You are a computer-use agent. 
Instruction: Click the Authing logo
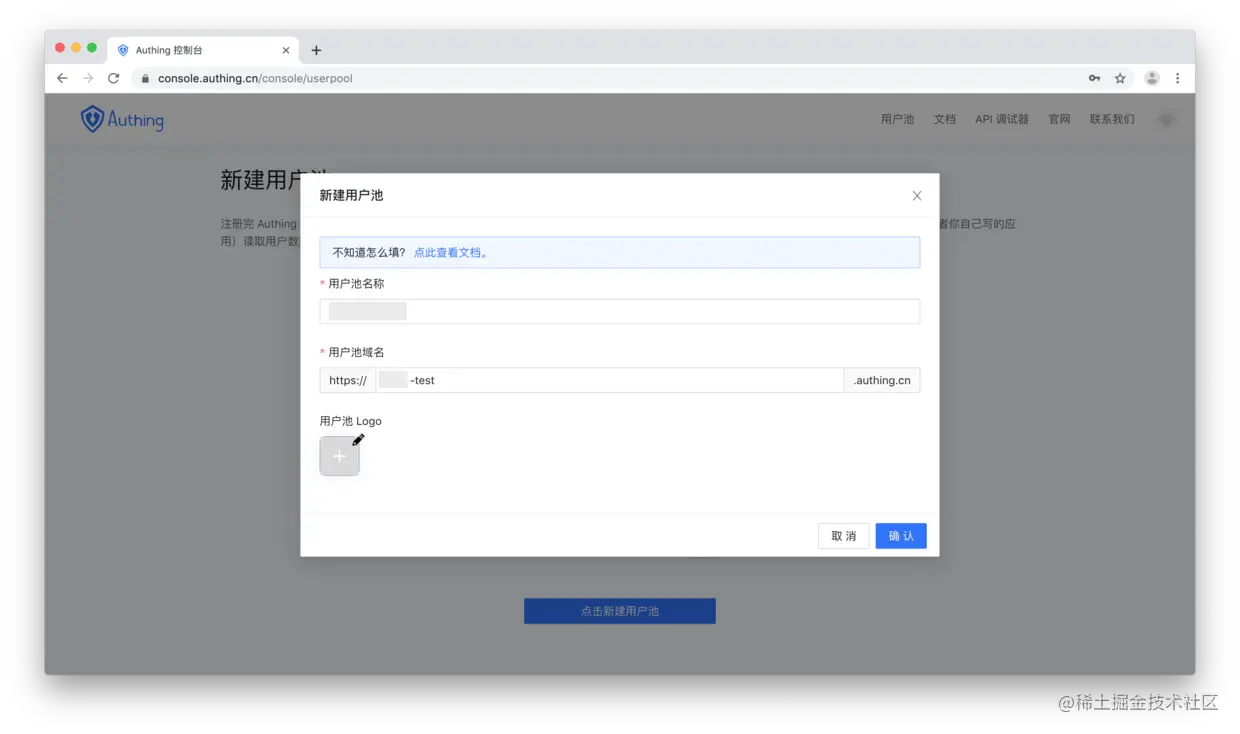pyautogui.click(x=122, y=120)
